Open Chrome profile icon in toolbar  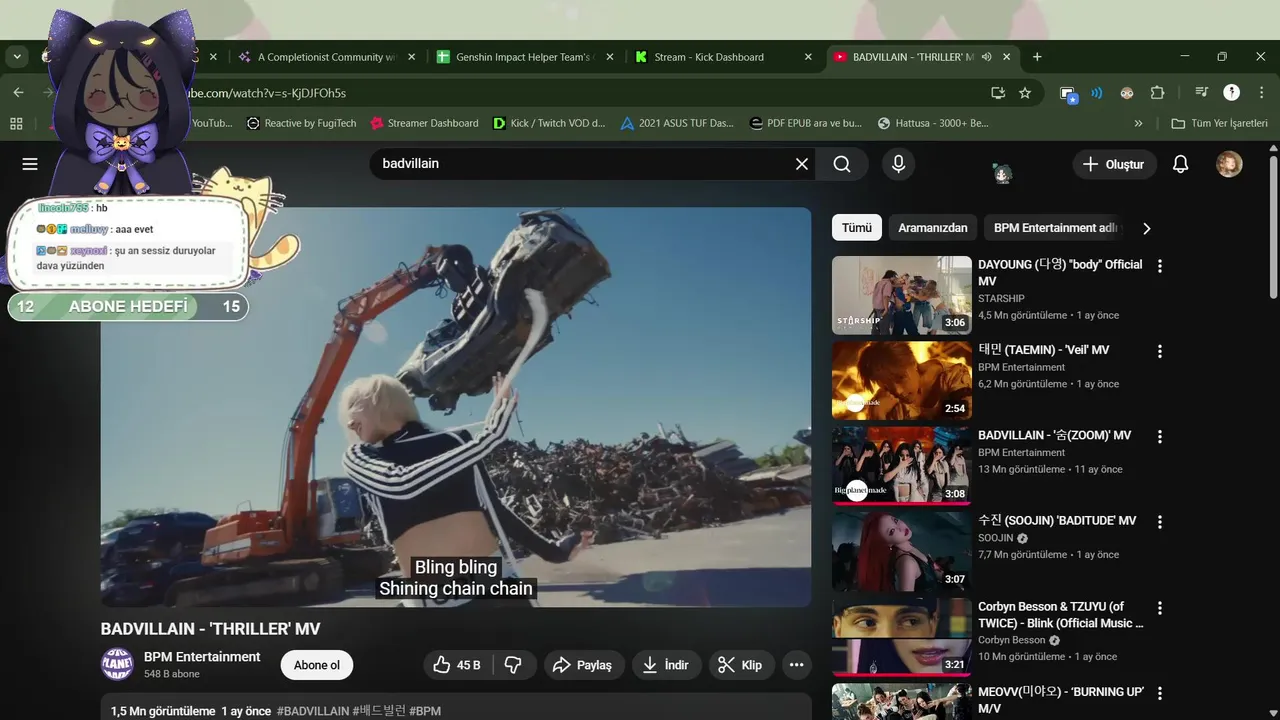[x=1232, y=93]
